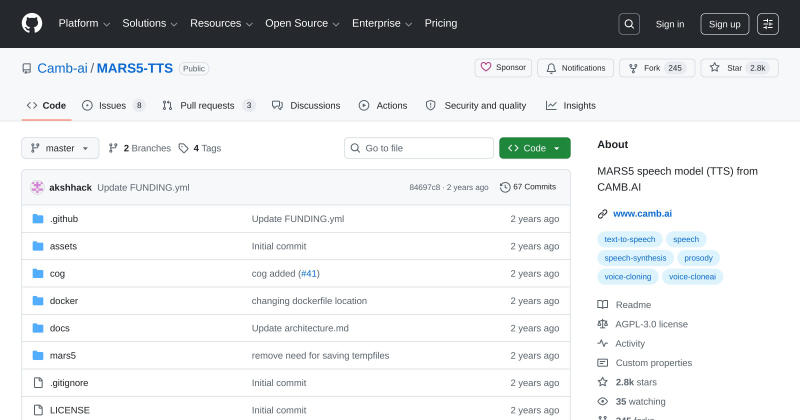Open the Camb-ai owner link
The image size is (800, 420).
point(62,68)
